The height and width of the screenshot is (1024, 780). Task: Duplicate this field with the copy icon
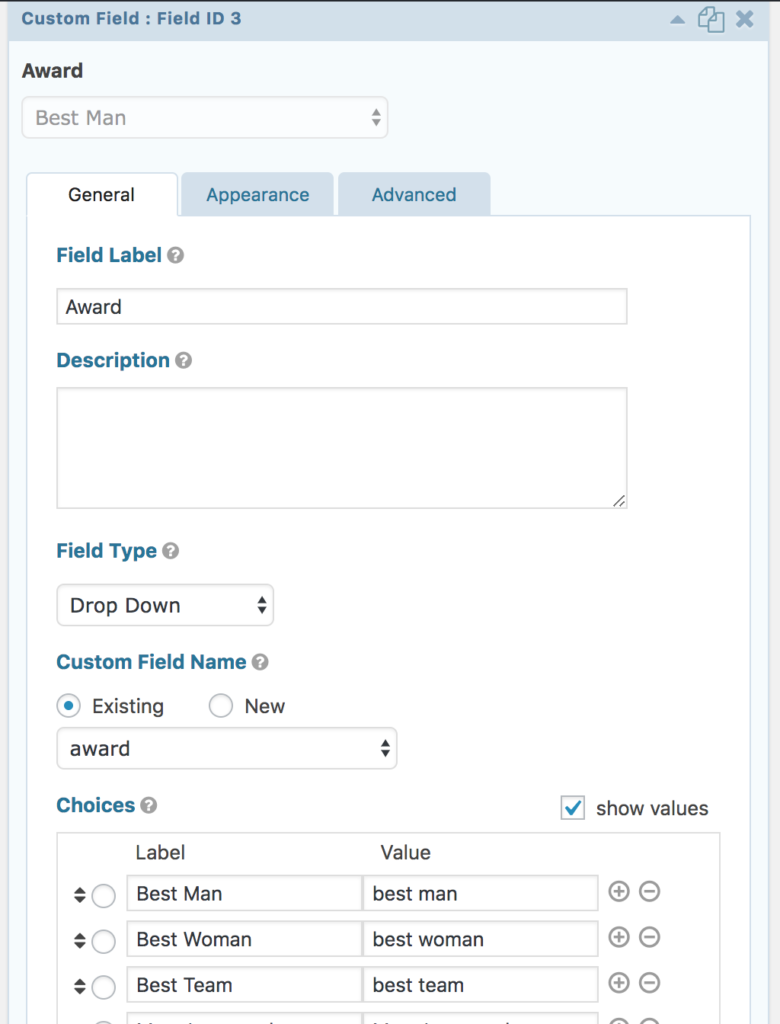pyautogui.click(x=711, y=19)
